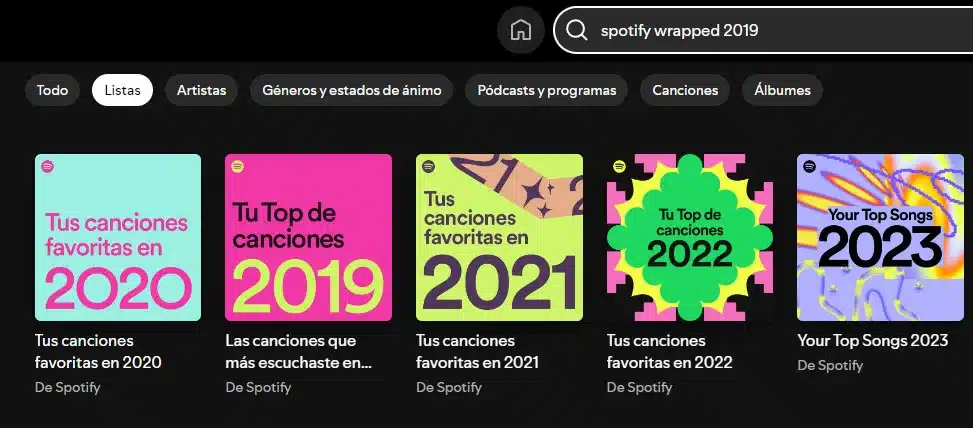Filter by Géneros y estados de ánimo
Image resolution: width=973 pixels, height=428 pixels.
point(351,90)
